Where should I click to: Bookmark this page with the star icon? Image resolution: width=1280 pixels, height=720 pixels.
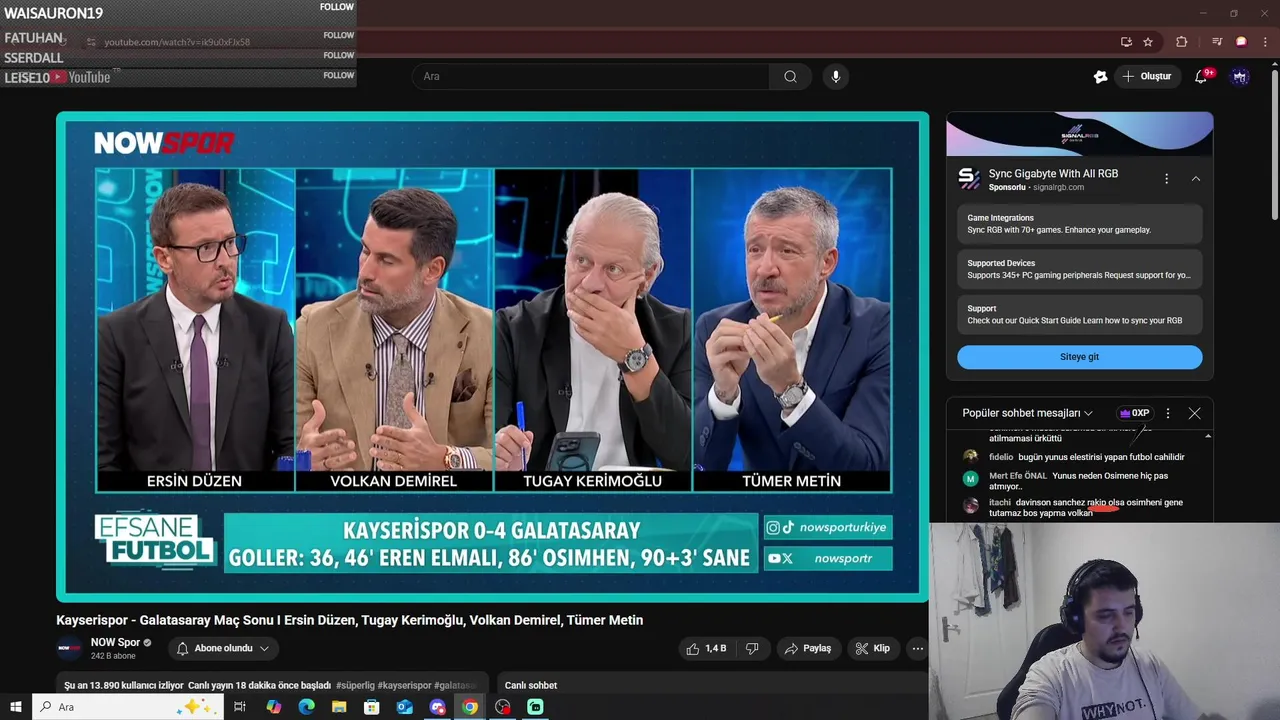click(1148, 42)
